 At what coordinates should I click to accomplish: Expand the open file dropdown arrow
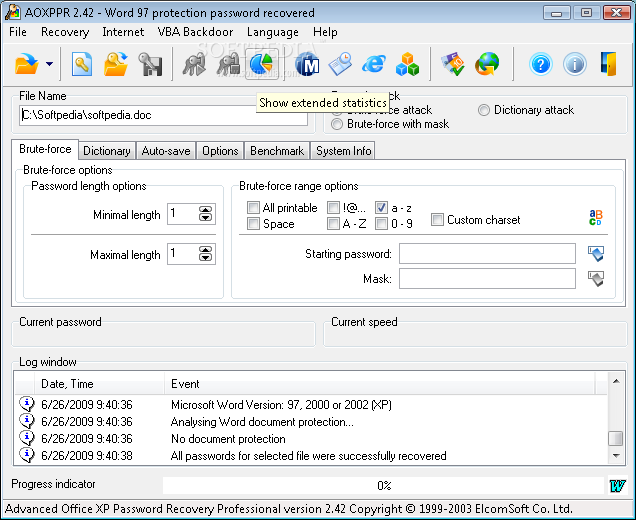coord(49,64)
